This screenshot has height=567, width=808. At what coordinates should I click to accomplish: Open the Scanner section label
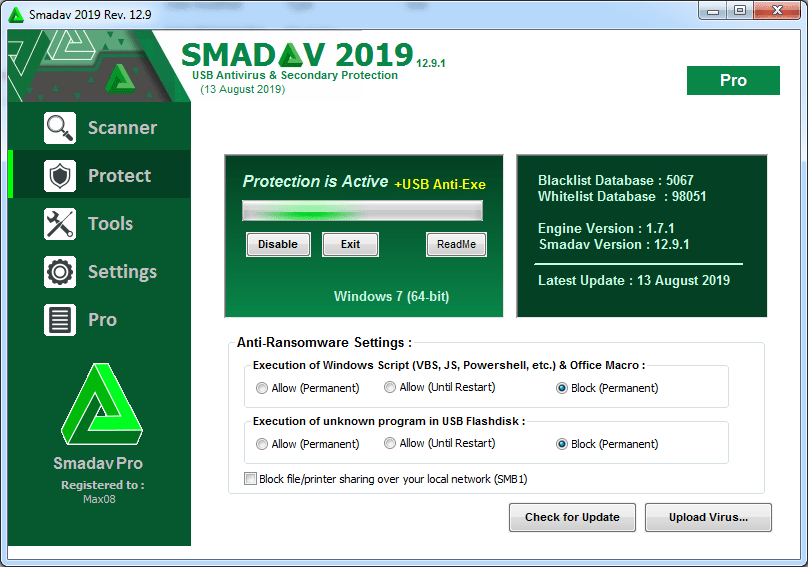pos(122,128)
